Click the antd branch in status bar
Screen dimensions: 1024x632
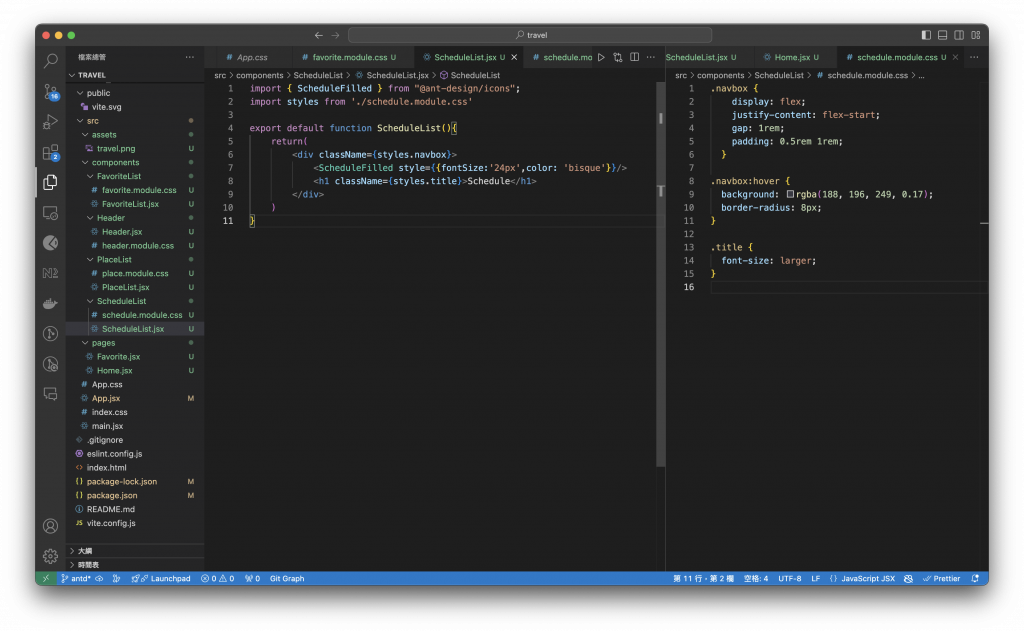(78, 579)
